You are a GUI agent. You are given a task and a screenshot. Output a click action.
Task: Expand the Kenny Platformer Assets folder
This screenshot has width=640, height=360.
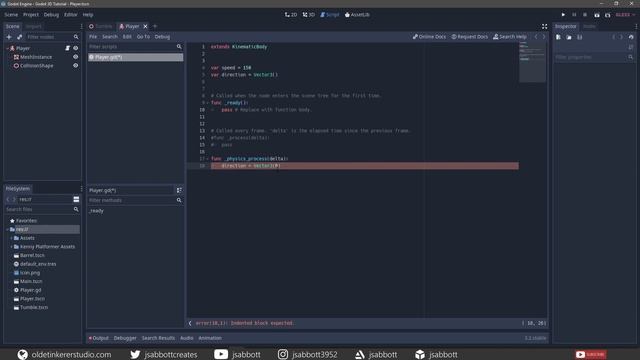pyautogui.click(x=11, y=247)
